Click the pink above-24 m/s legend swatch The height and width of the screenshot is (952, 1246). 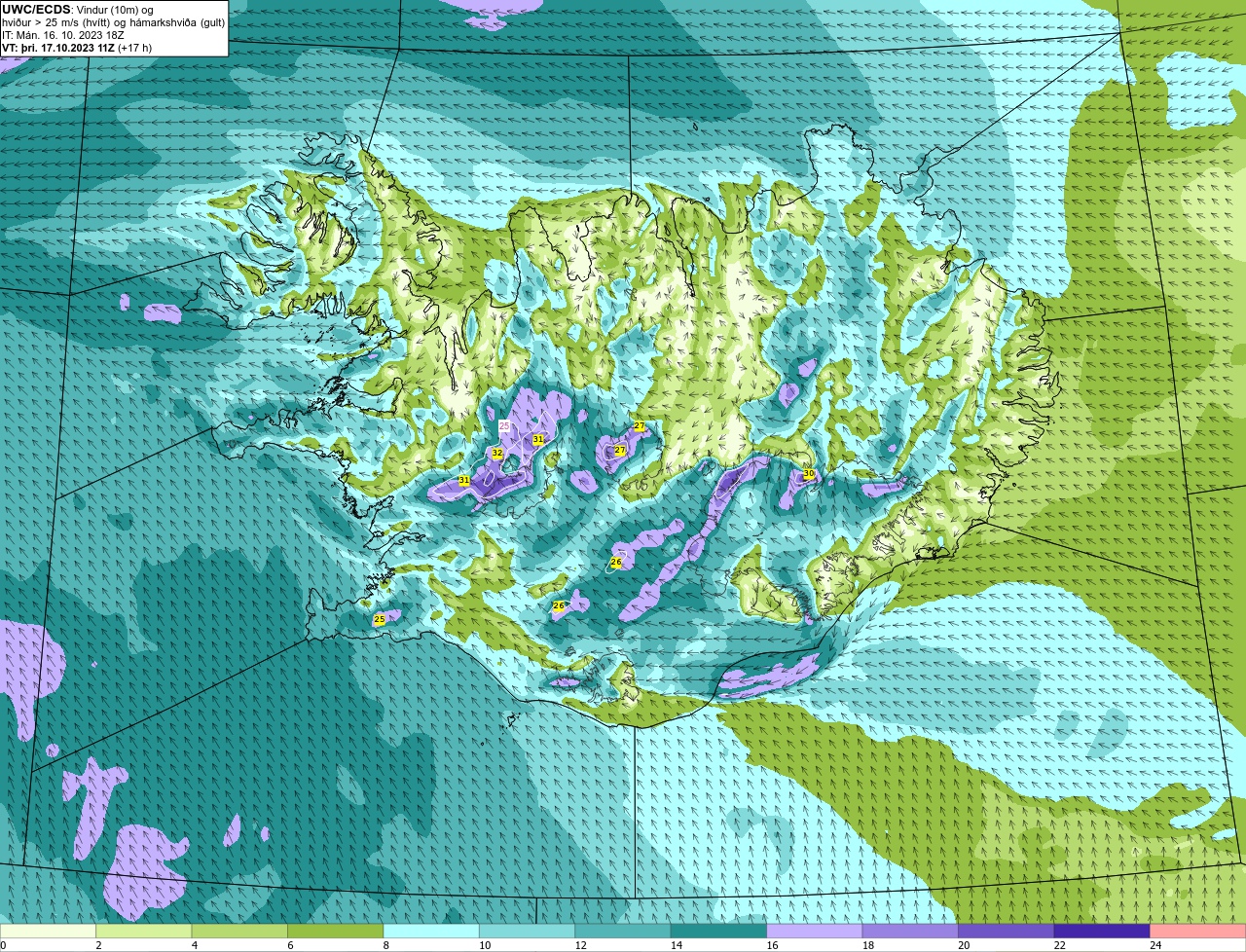(1198, 931)
